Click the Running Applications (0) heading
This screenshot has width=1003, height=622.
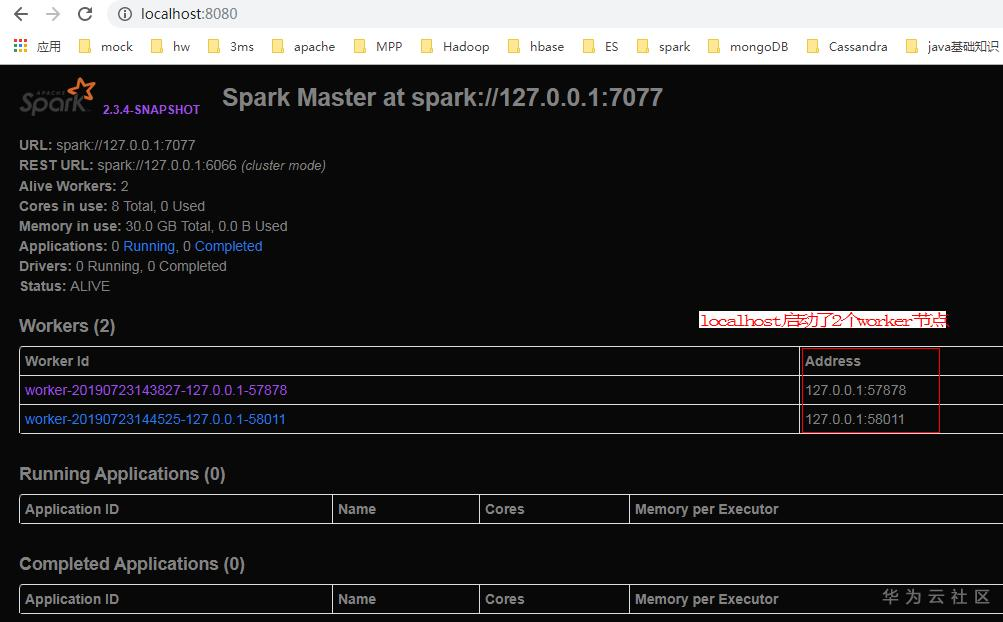pos(122,474)
